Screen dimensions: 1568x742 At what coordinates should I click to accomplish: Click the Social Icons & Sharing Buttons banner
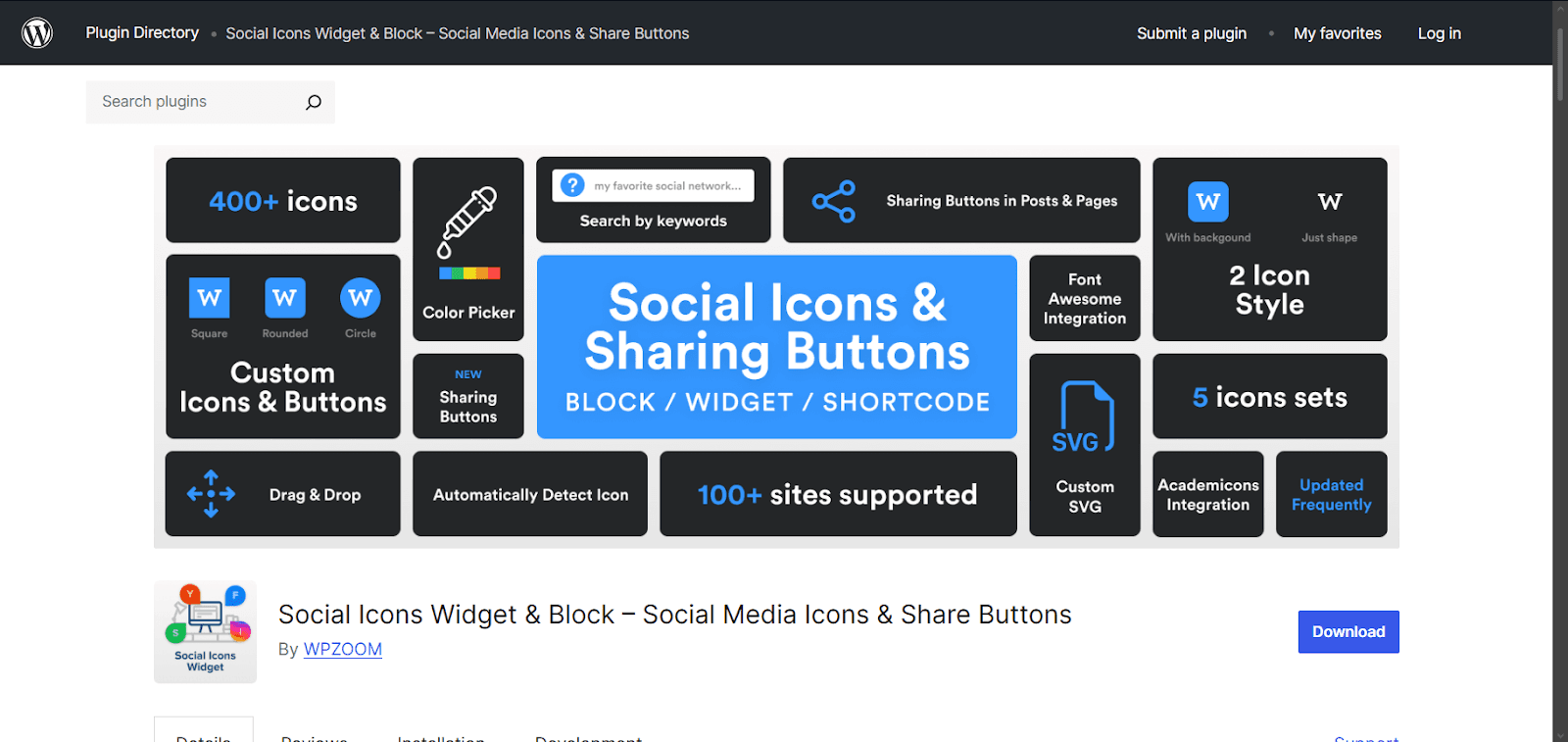click(777, 347)
